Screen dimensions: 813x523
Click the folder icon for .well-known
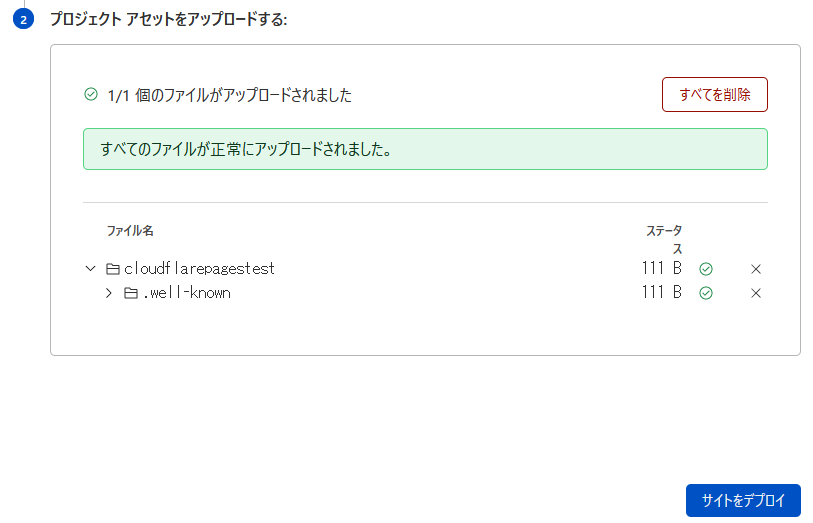[131, 293]
